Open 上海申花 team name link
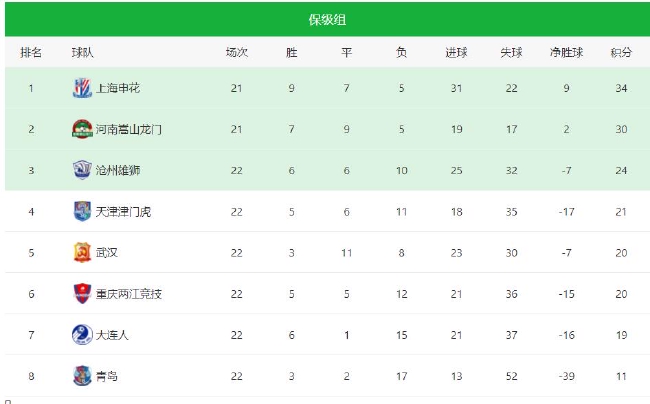This screenshot has height=404, width=650. (x=118, y=88)
